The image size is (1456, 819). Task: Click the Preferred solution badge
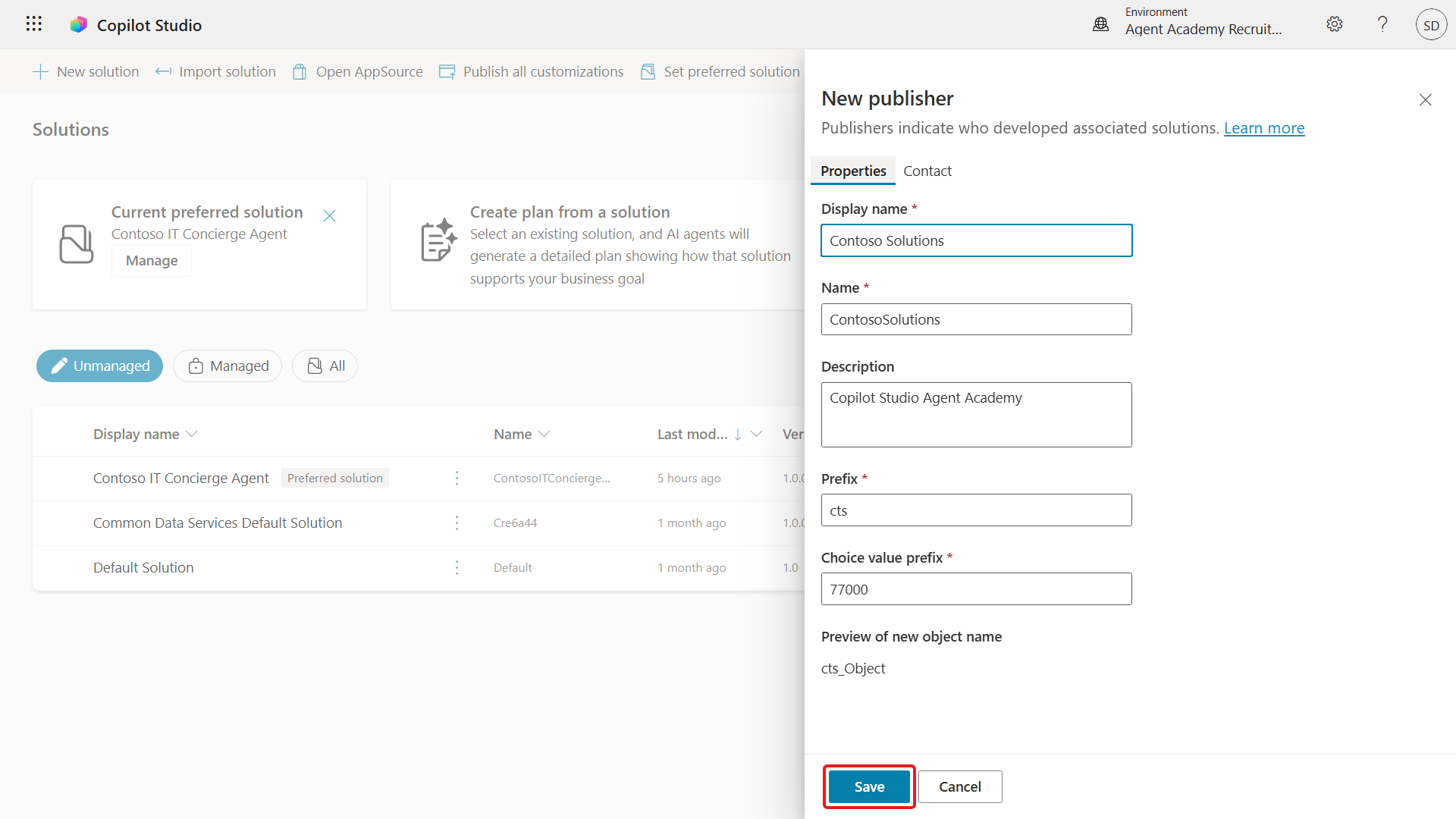click(x=335, y=478)
